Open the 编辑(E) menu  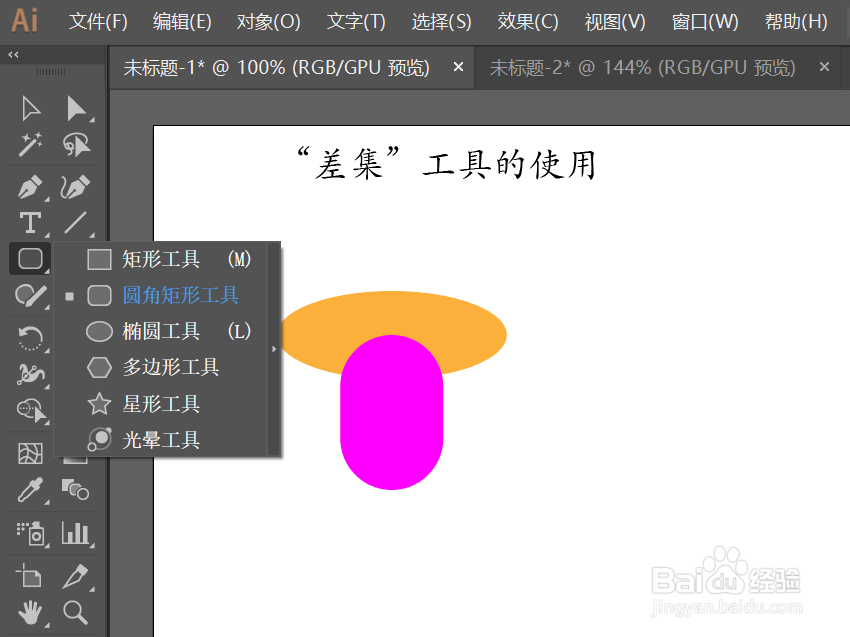coord(182,22)
